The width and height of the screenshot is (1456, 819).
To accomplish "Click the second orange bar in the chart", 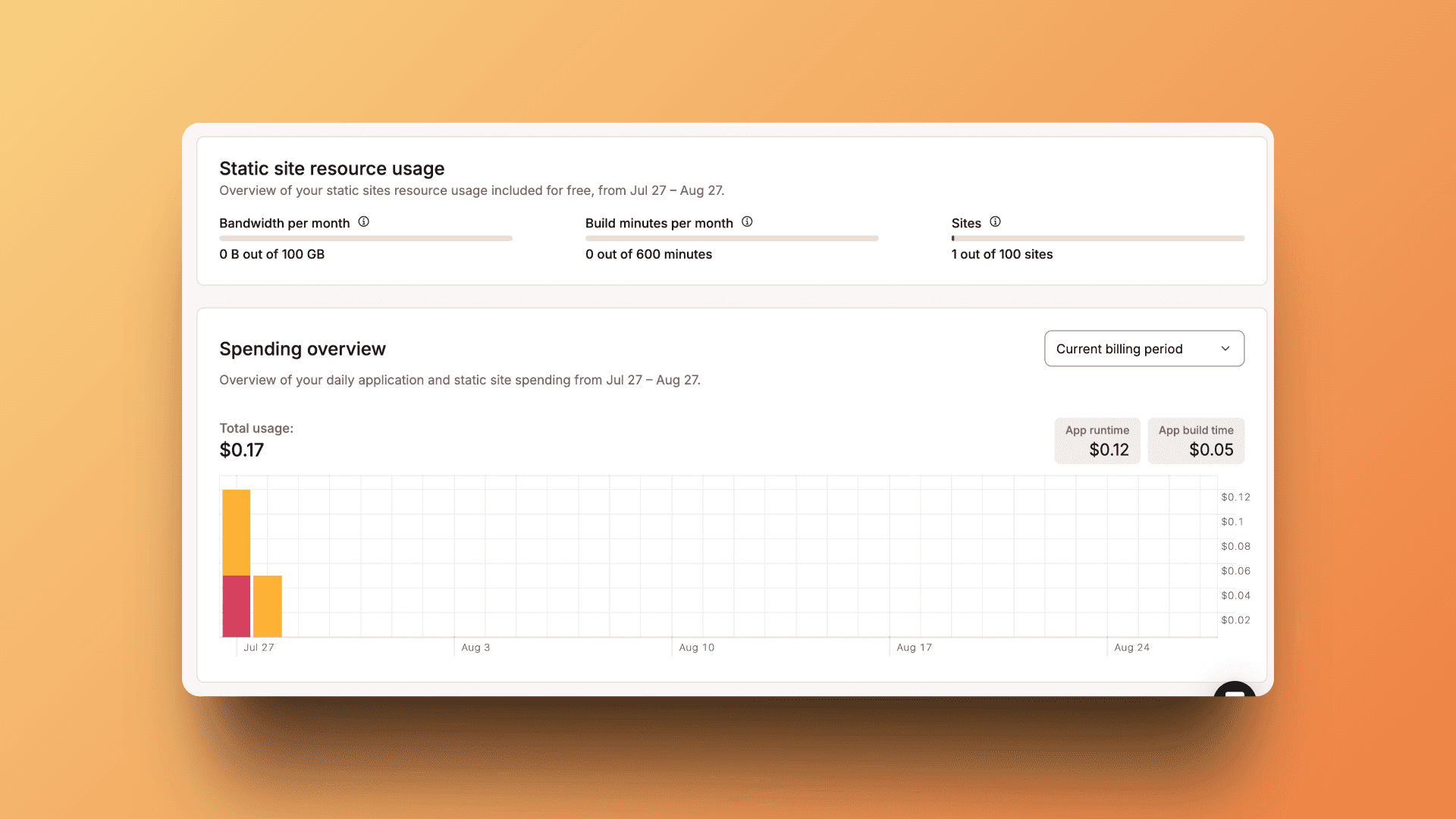I will (268, 606).
